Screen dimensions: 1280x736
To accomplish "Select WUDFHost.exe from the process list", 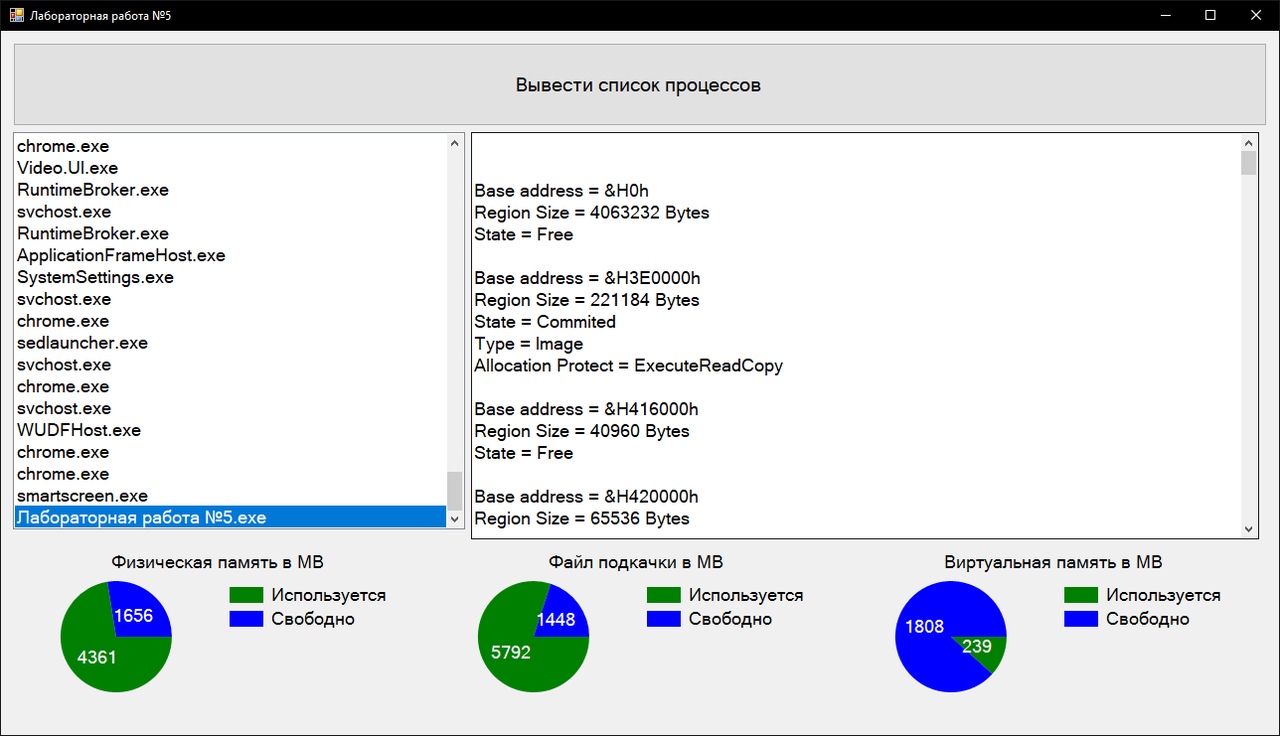I will click(x=79, y=430).
